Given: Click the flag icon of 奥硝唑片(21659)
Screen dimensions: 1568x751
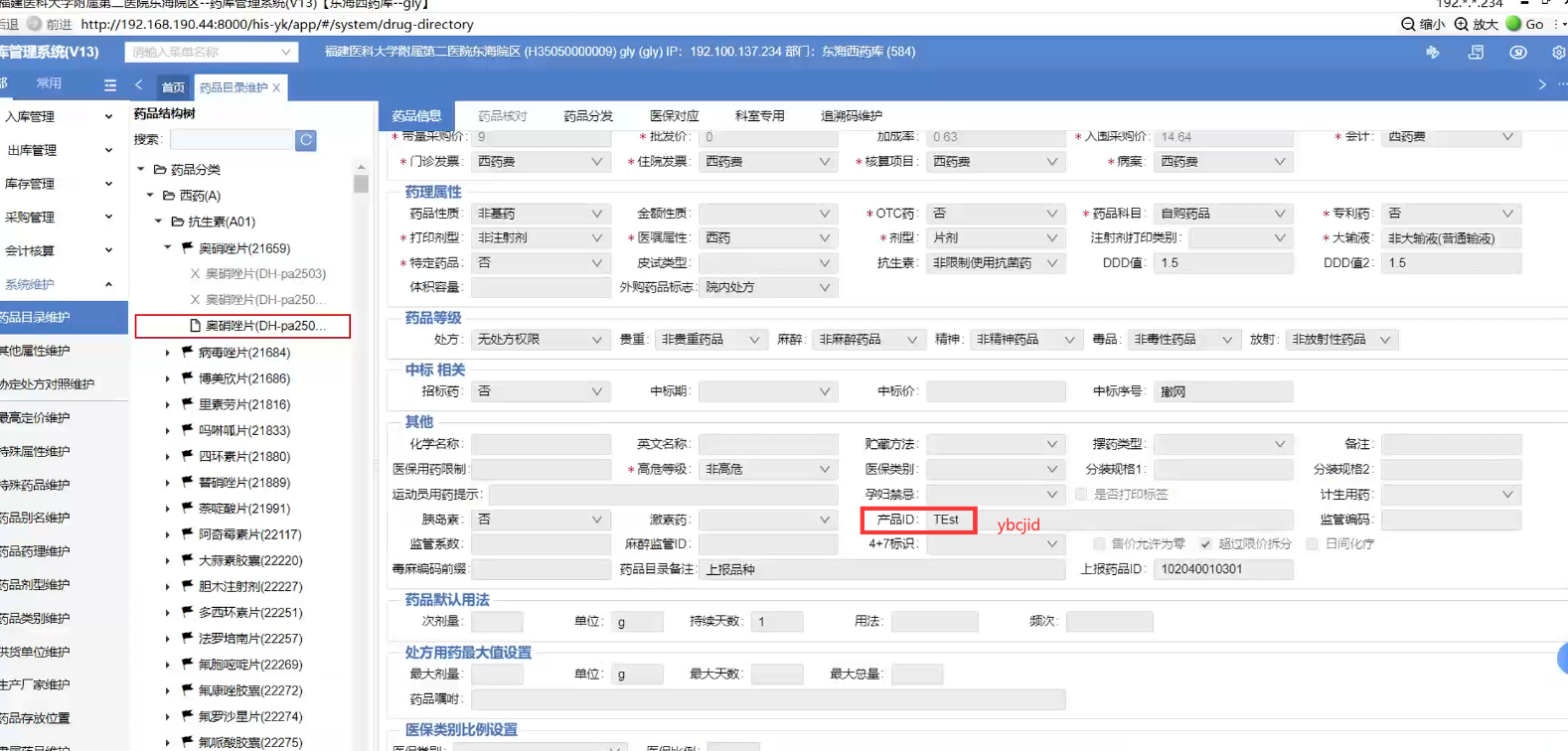Looking at the screenshot, I should coord(187,247).
